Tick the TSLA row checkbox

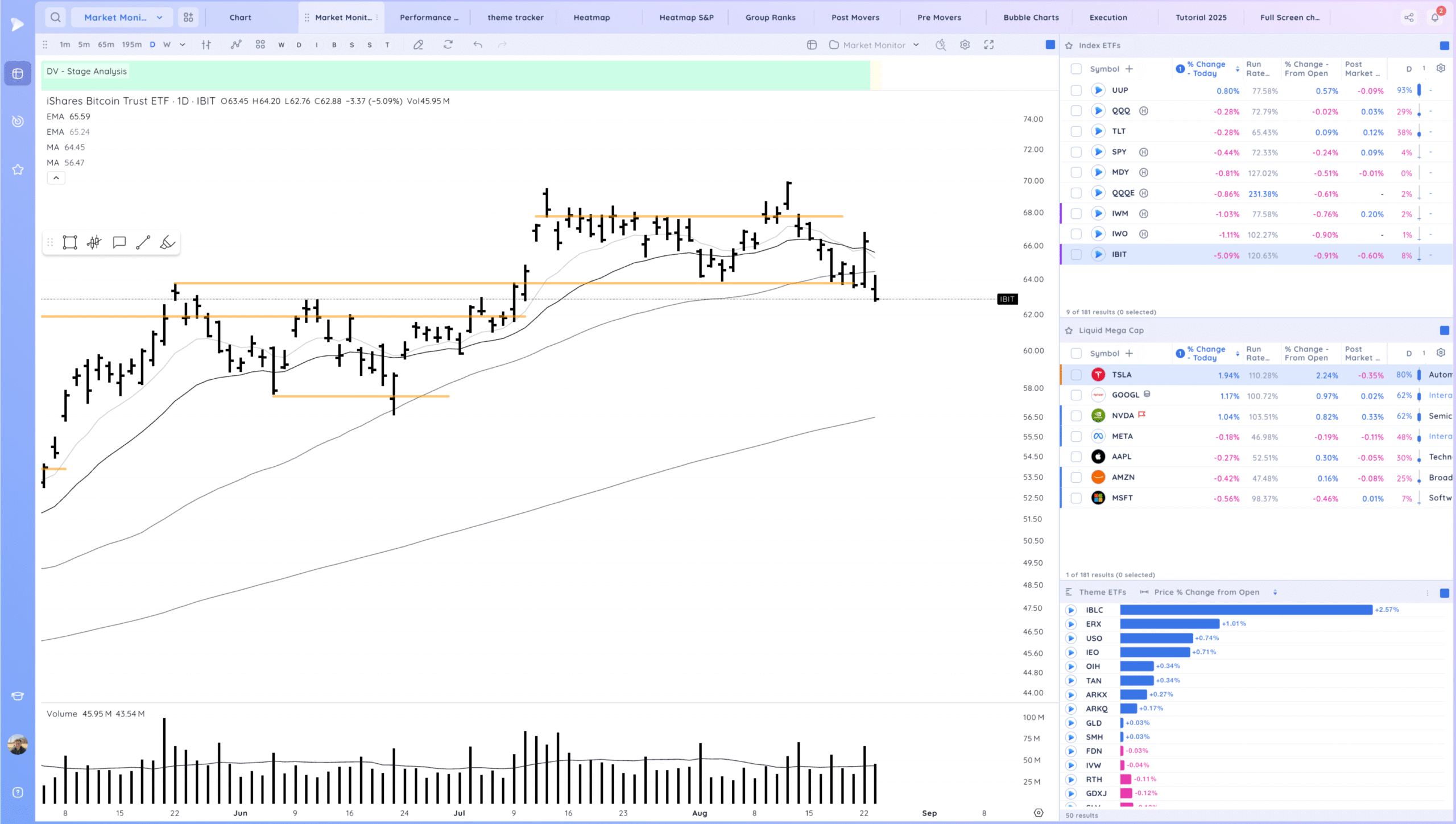click(1076, 375)
